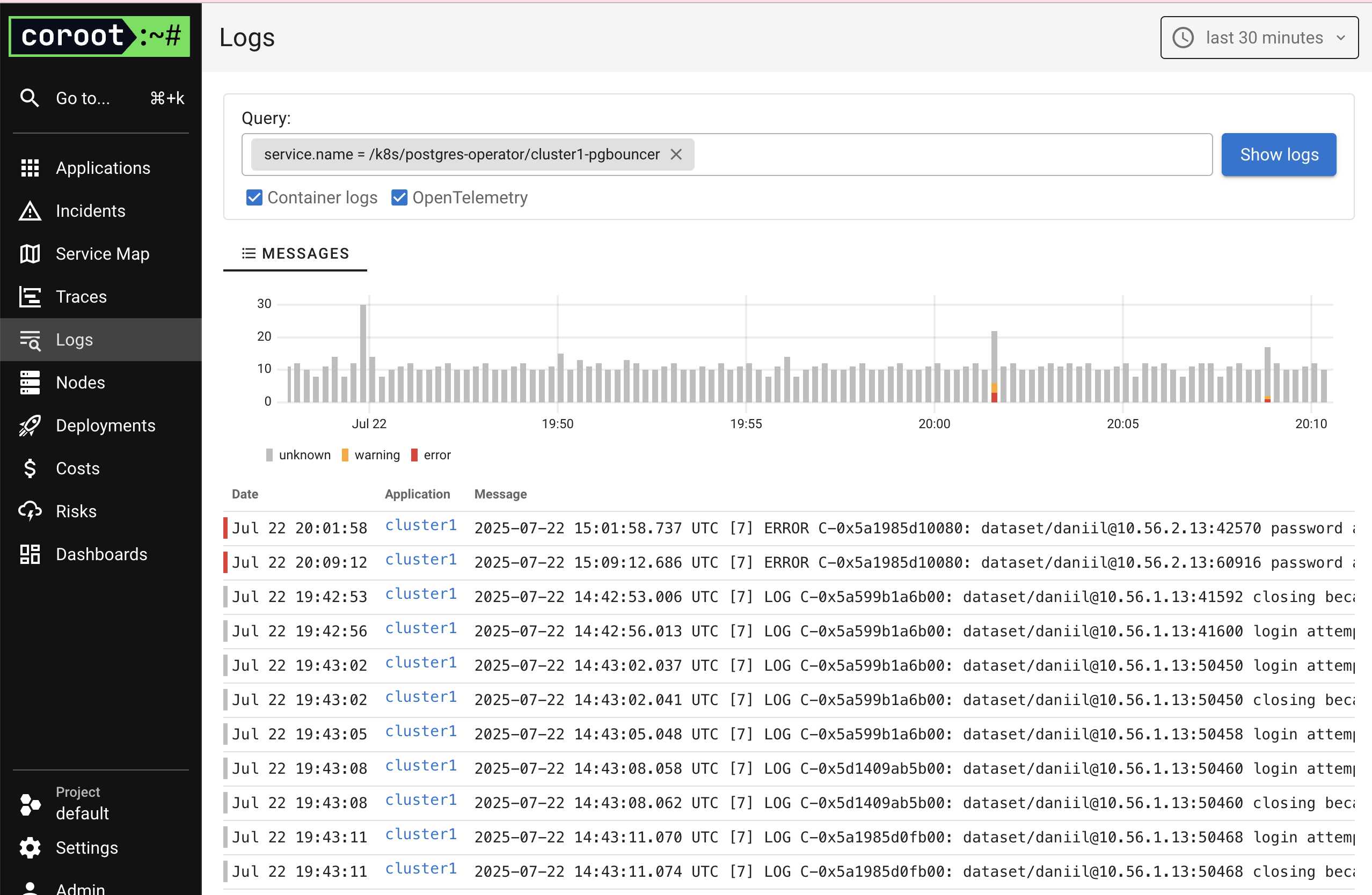The image size is (1372, 895).
Task: Click the Logs icon in sidebar
Action: click(30, 340)
